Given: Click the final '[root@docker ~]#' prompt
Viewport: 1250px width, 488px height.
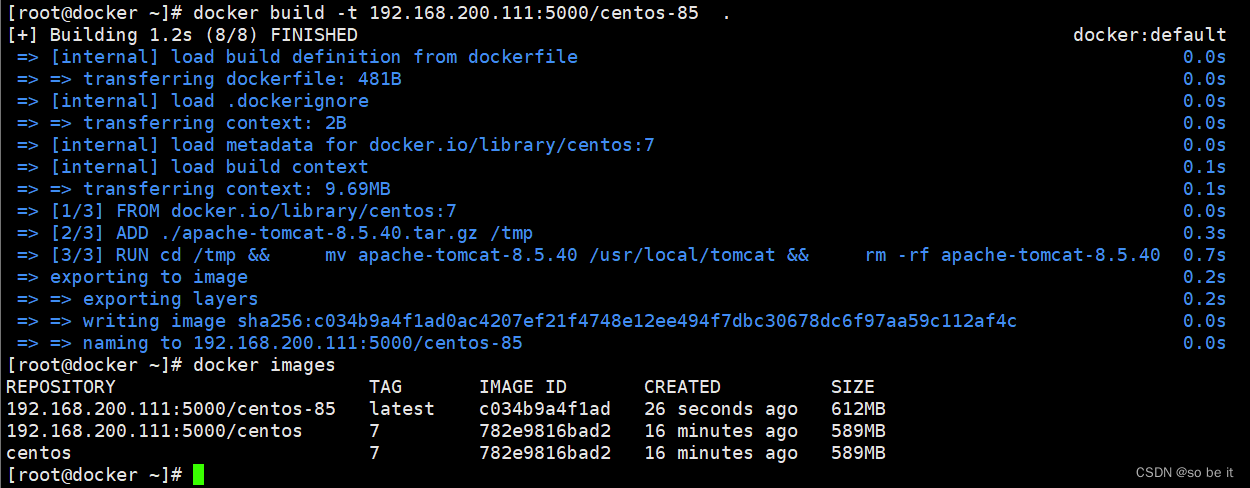Looking at the screenshot, I should click(x=94, y=475).
